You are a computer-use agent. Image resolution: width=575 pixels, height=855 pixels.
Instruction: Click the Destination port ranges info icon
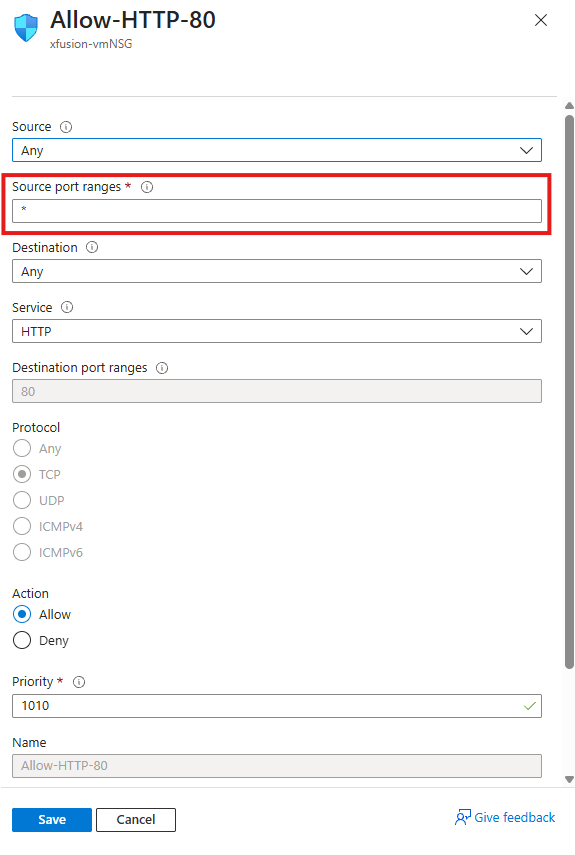pos(162,368)
